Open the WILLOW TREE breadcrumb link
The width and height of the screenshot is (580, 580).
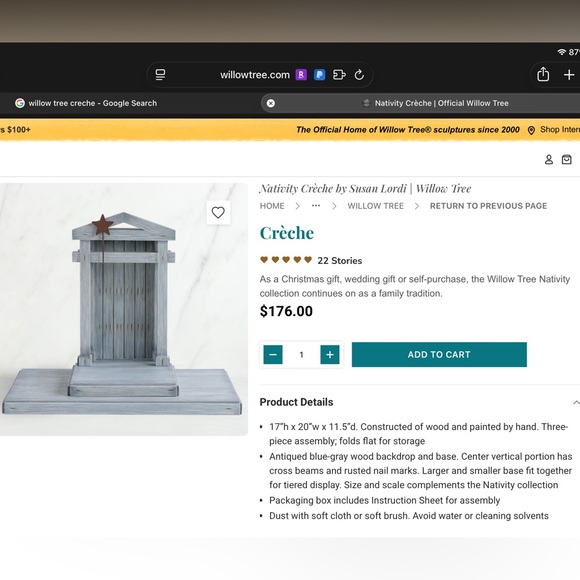(x=375, y=206)
